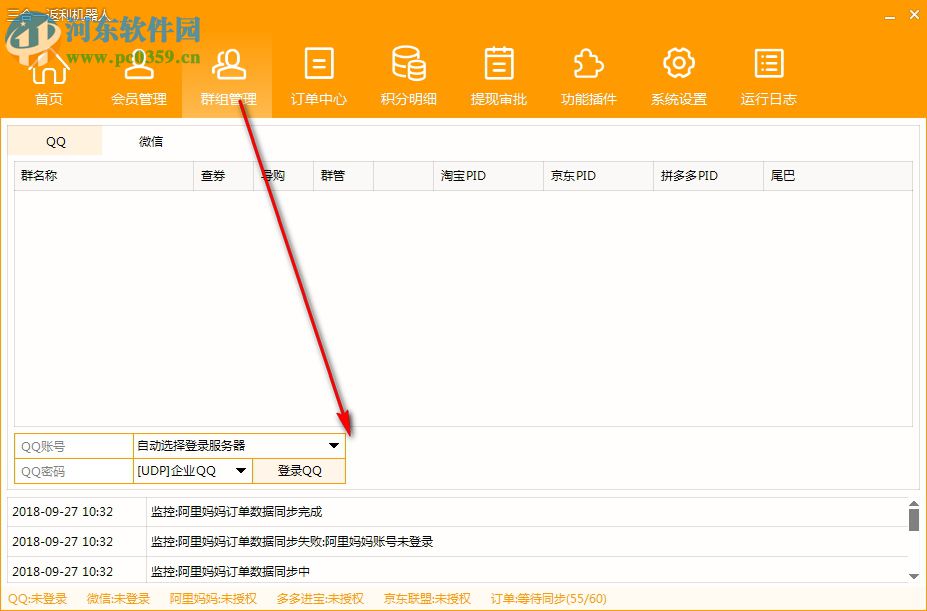Click the 群组管理 group management icon
The width and height of the screenshot is (927, 611).
(x=228, y=75)
